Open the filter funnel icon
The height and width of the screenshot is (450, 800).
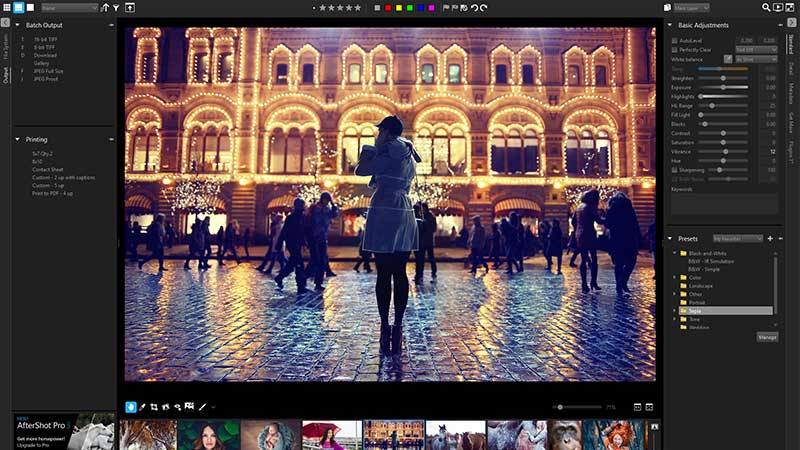point(116,8)
